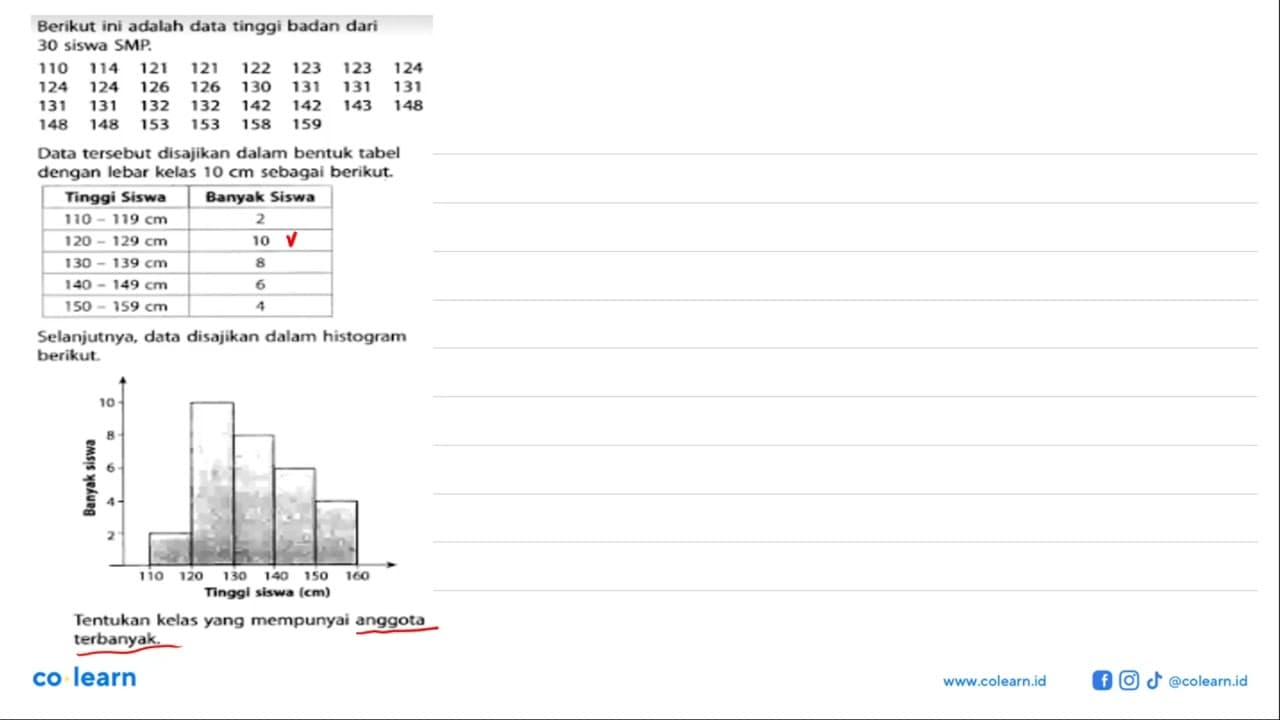
Task: Click the '130 - 139 cm' table cell
Action: coord(115,263)
